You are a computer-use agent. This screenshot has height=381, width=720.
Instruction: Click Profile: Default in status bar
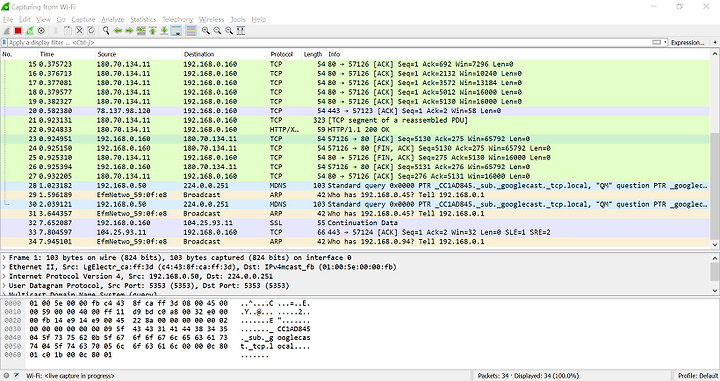pyautogui.click(x=698, y=375)
